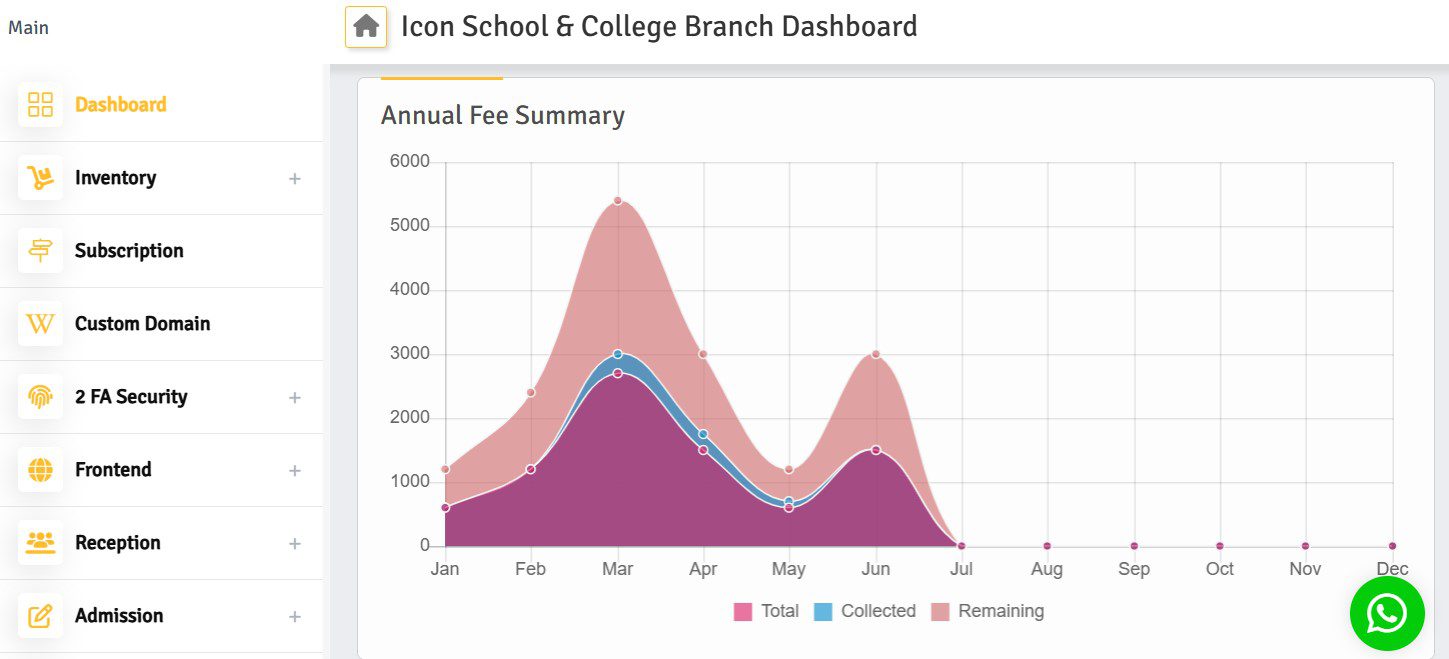Click the Custom Domain W icon
Viewport: 1449px width, 659px height.
click(40, 324)
